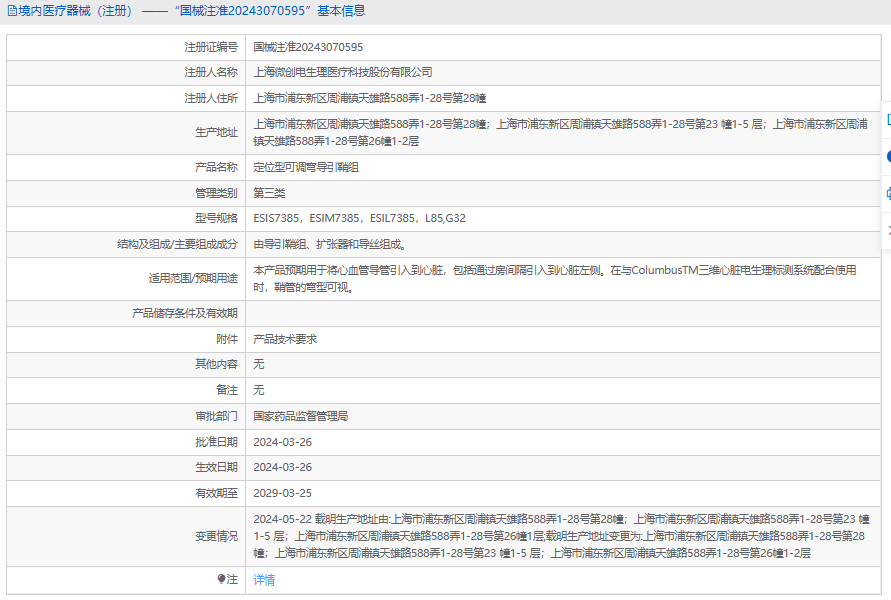The image size is (891, 600).
Task: Click the product name 定位型可调弯导引鞘组
Action: pyautogui.click(x=306, y=167)
